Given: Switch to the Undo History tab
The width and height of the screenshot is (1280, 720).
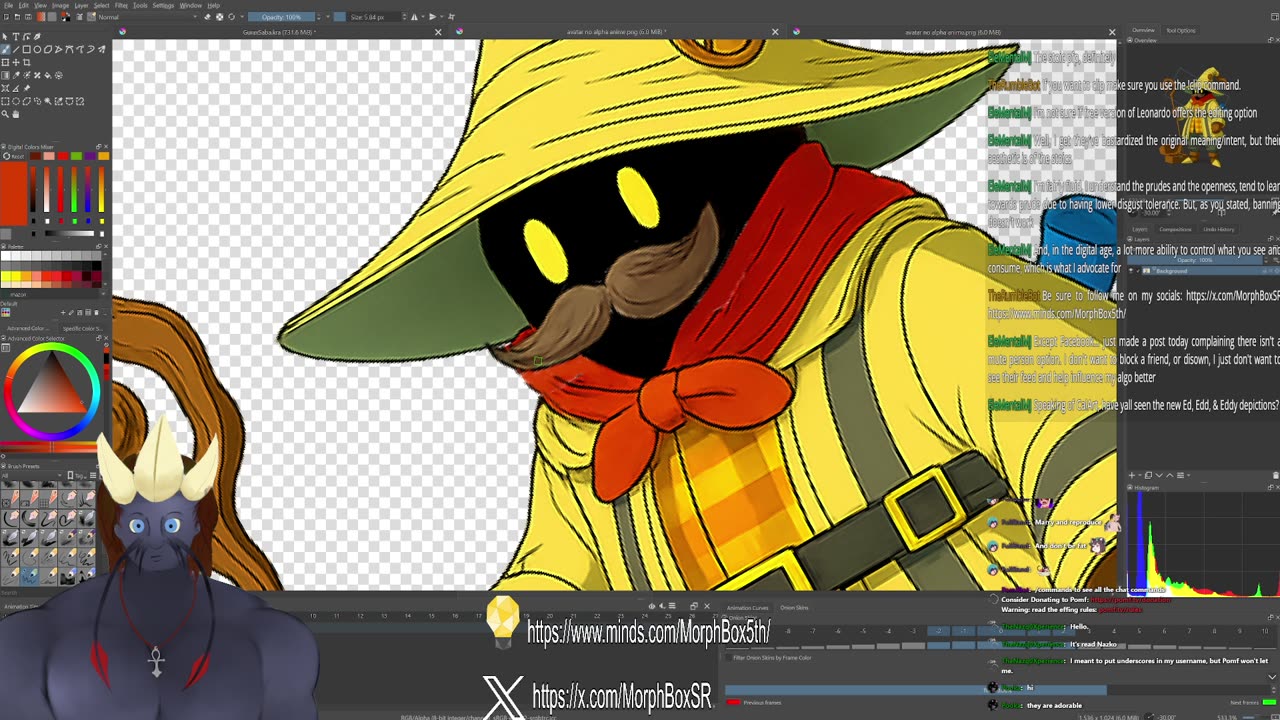Looking at the screenshot, I should (1219, 229).
